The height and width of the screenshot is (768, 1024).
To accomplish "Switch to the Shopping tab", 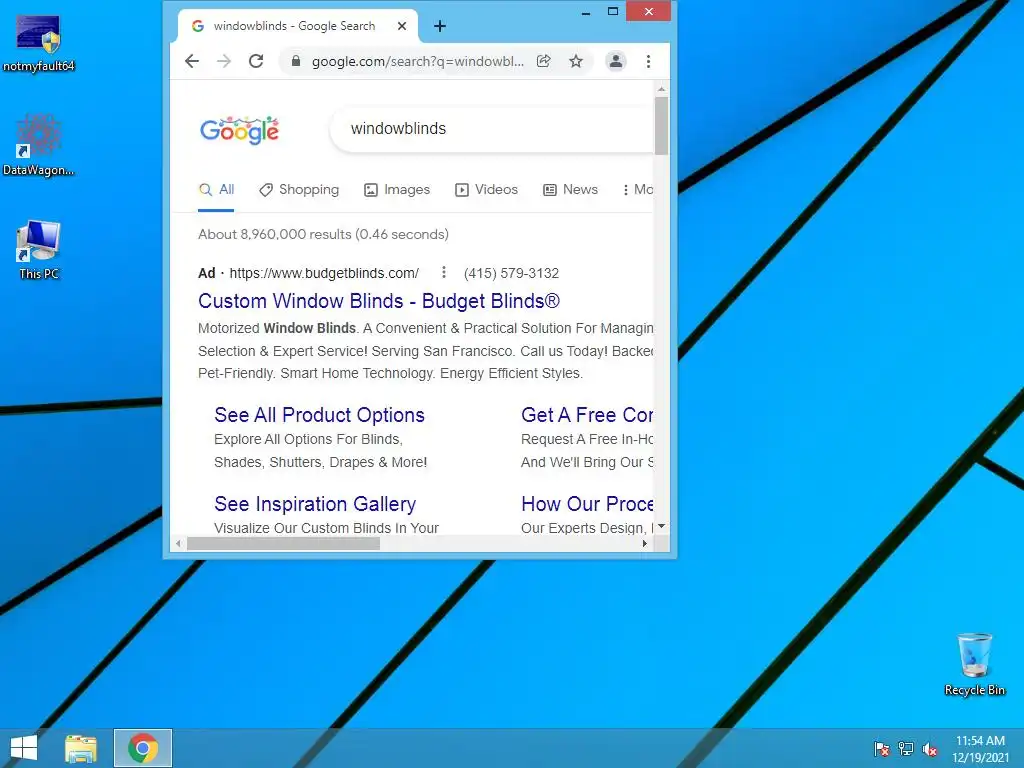I will tap(299, 190).
